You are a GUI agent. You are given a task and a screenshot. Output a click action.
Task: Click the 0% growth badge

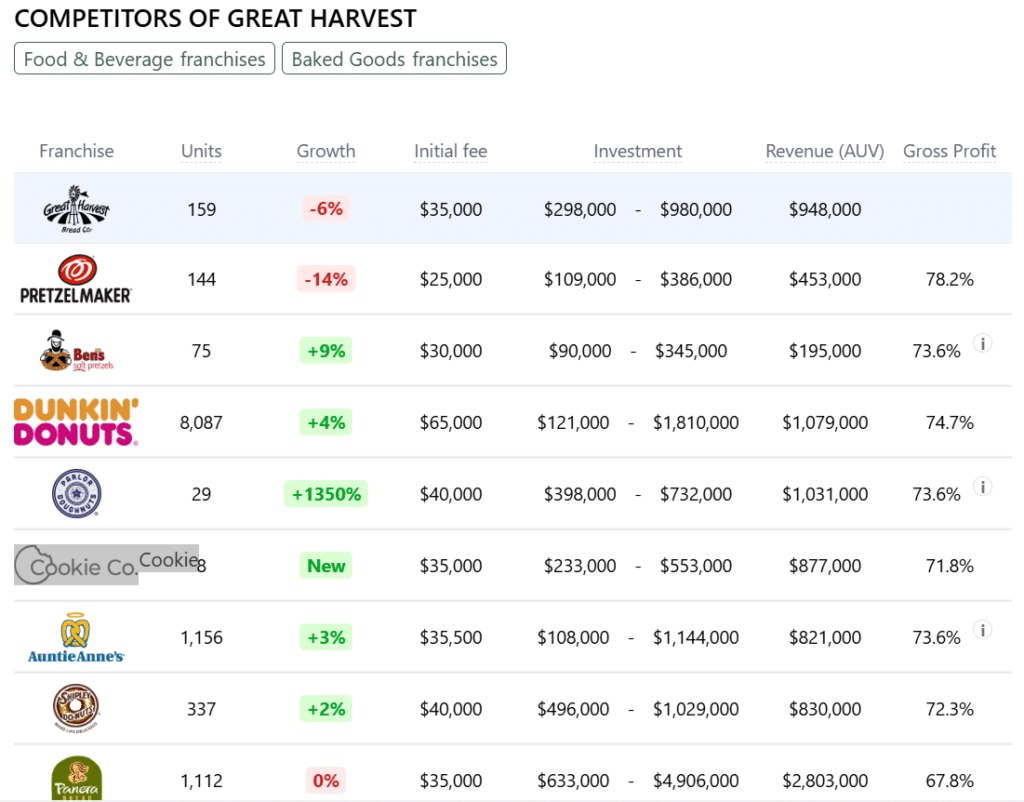click(x=326, y=780)
